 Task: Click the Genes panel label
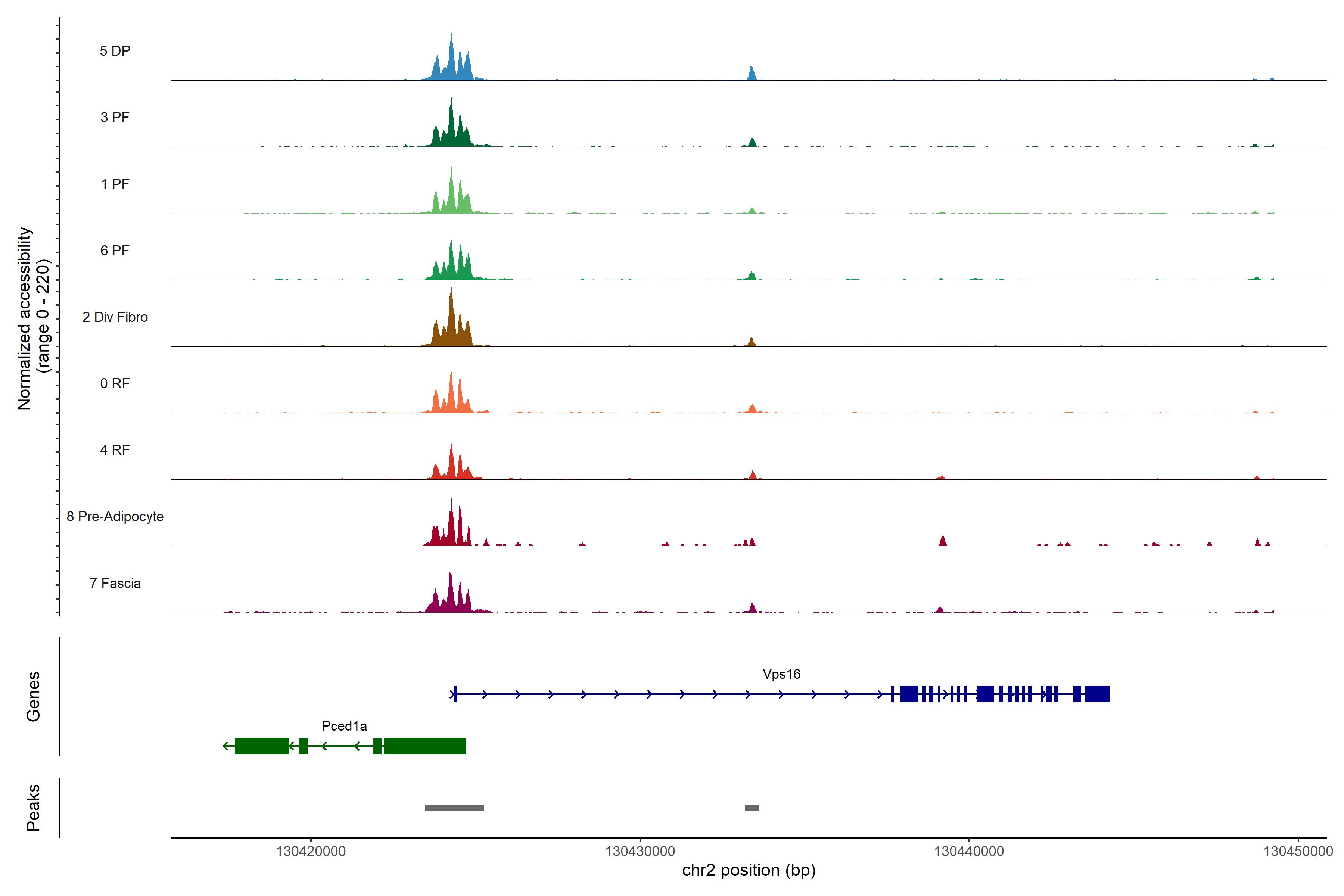pos(33,696)
